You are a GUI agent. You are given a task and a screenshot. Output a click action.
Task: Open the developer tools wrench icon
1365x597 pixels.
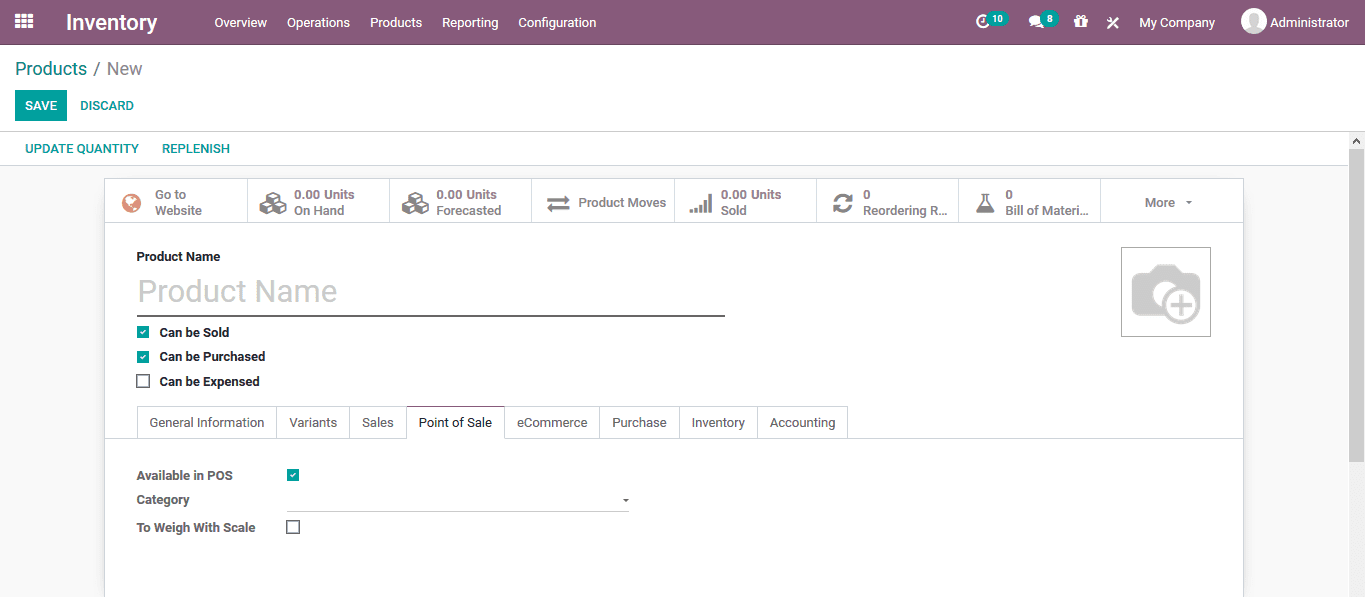[1112, 22]
